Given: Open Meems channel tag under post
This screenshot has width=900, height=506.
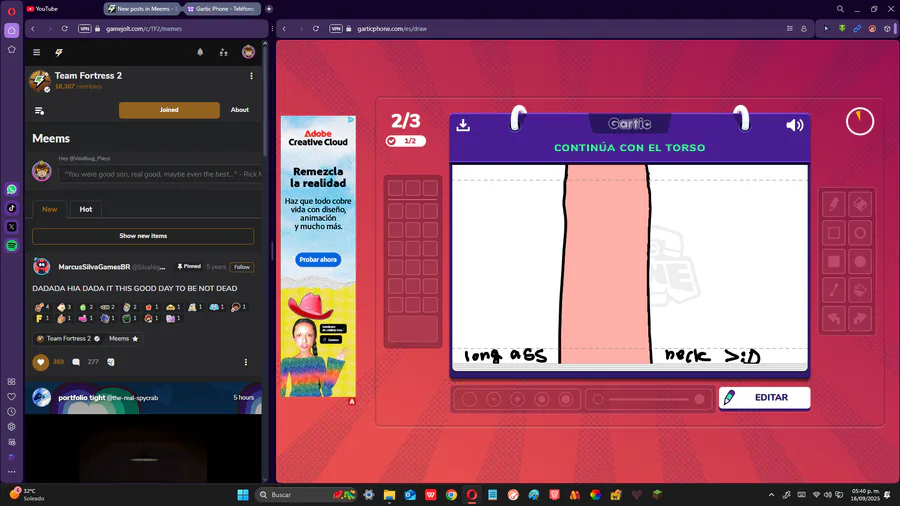Looking at the screenshot, I should [123, 338].
